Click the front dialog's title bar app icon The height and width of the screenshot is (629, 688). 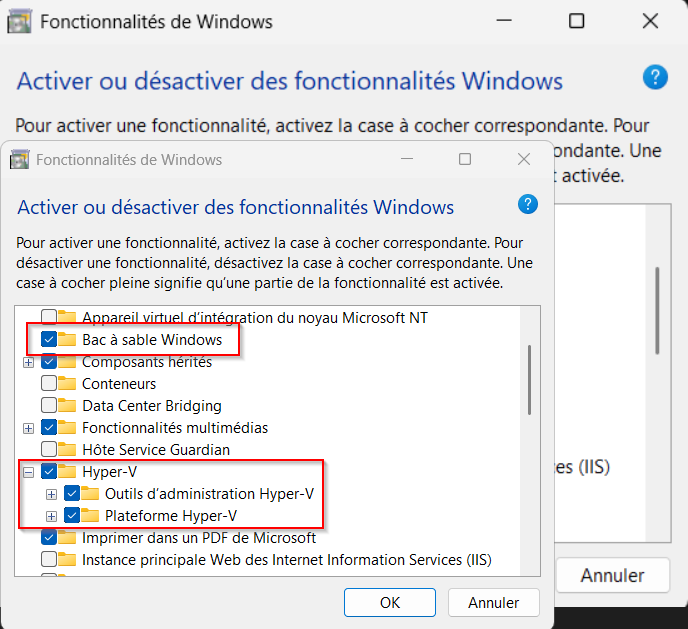(20, 159)
